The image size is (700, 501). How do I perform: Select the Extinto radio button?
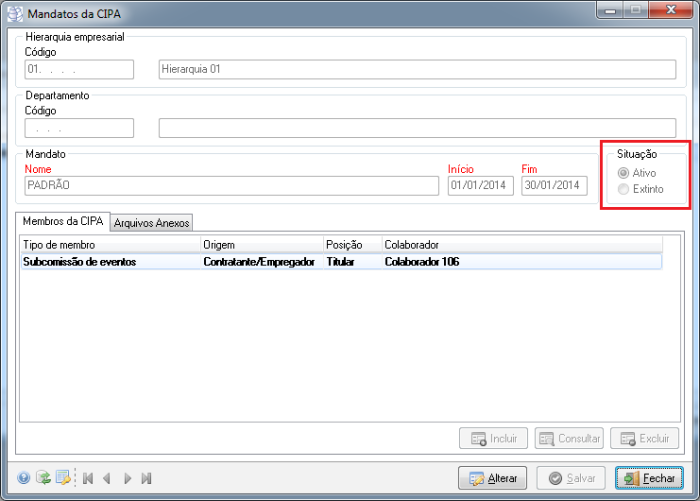point(625,188)
